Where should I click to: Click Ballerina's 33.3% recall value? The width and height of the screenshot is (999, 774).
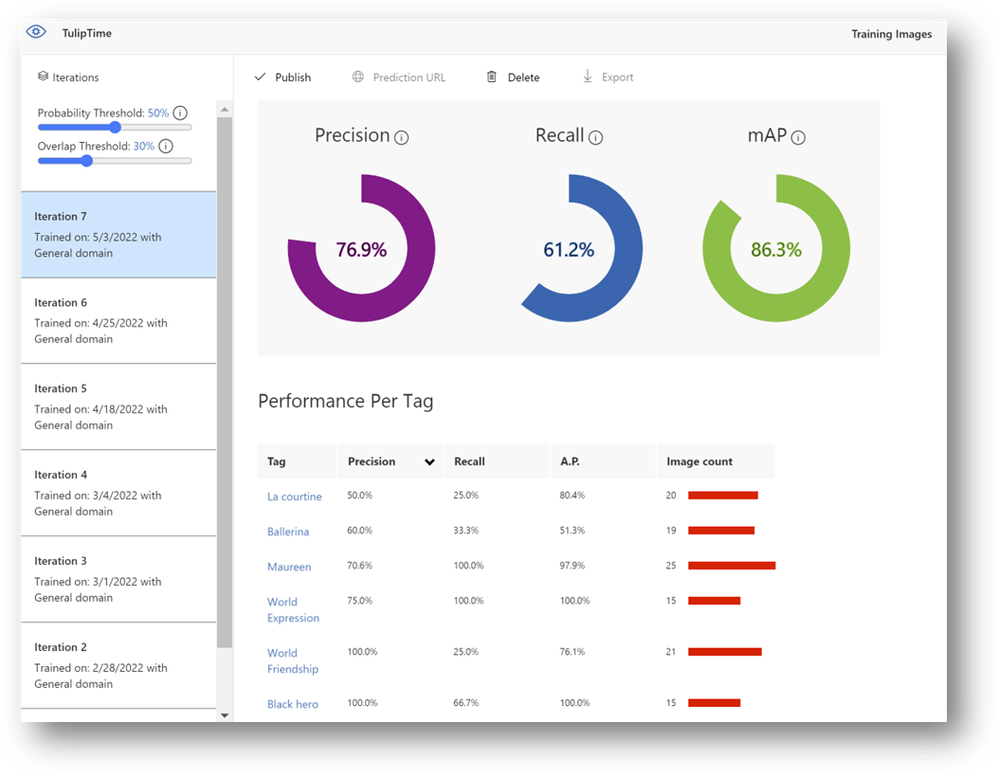(x=466, y=530)
